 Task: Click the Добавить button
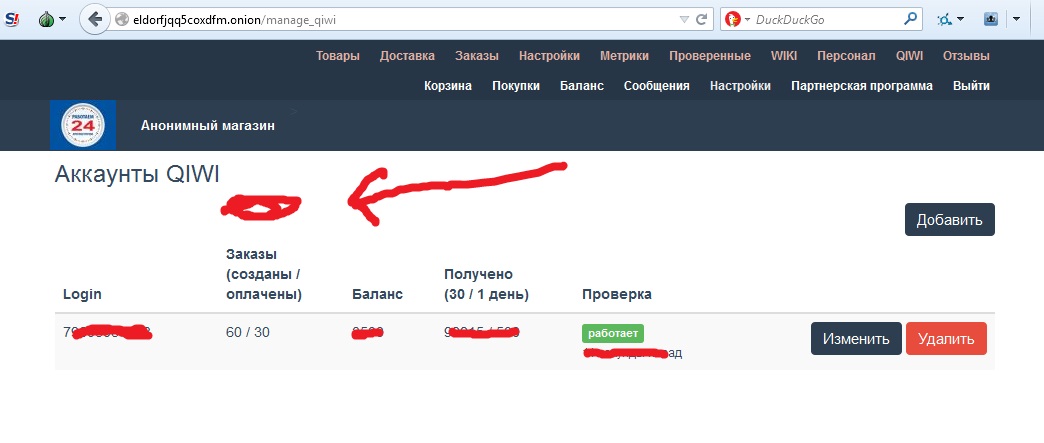(x=949, y=220)
